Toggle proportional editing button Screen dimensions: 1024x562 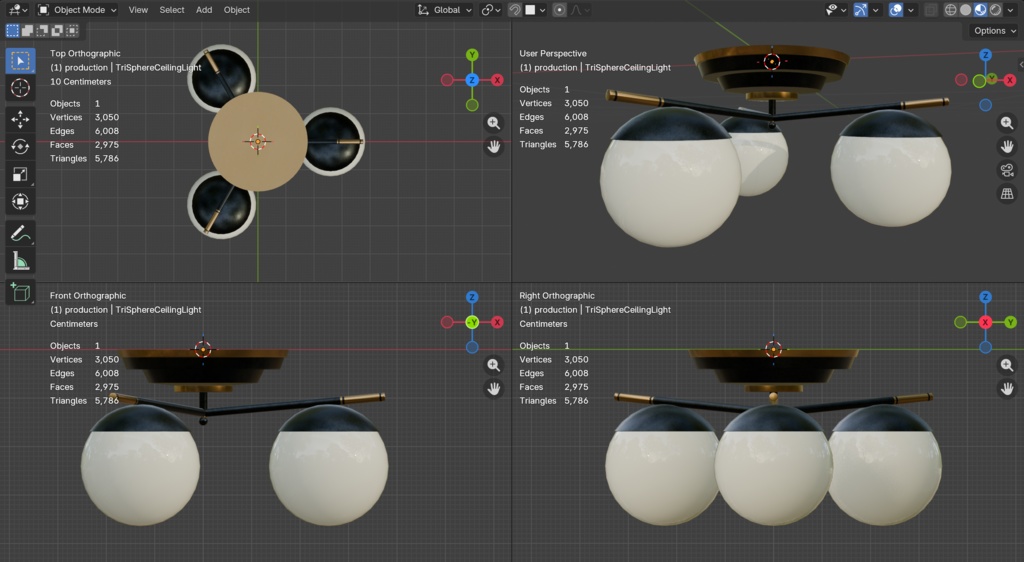559,10
